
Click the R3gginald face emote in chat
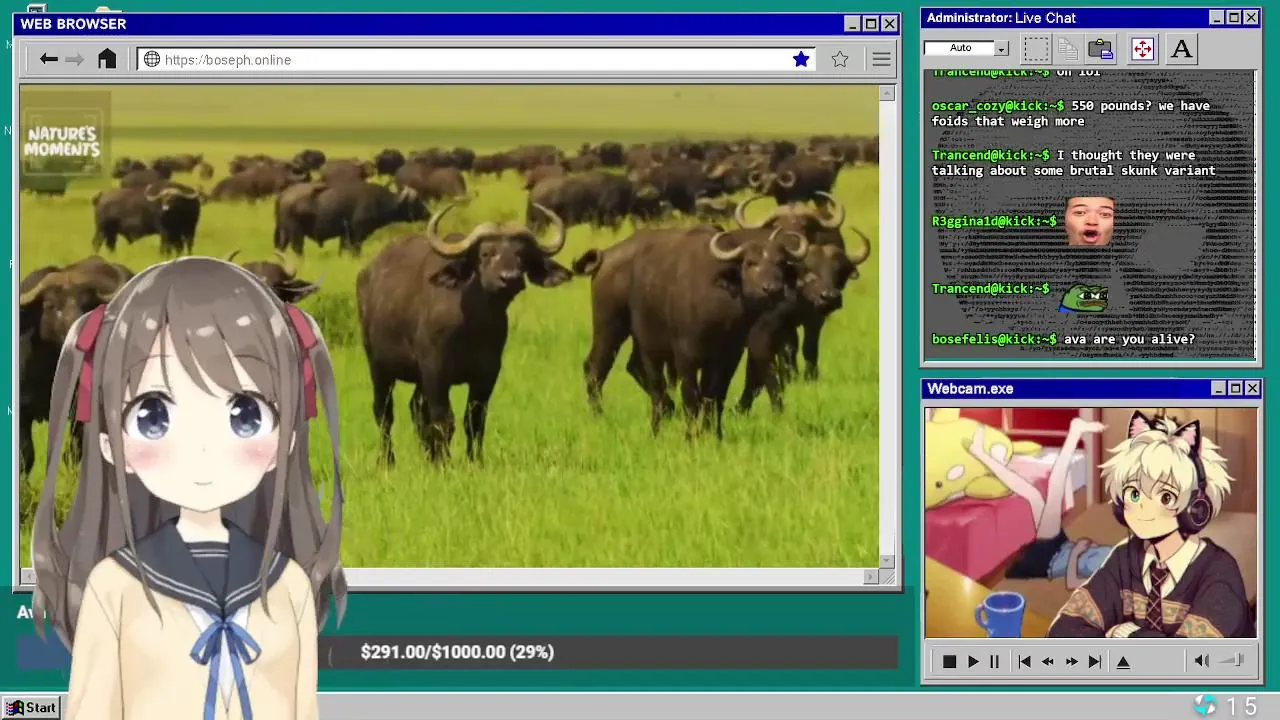tap(1089, 222)
